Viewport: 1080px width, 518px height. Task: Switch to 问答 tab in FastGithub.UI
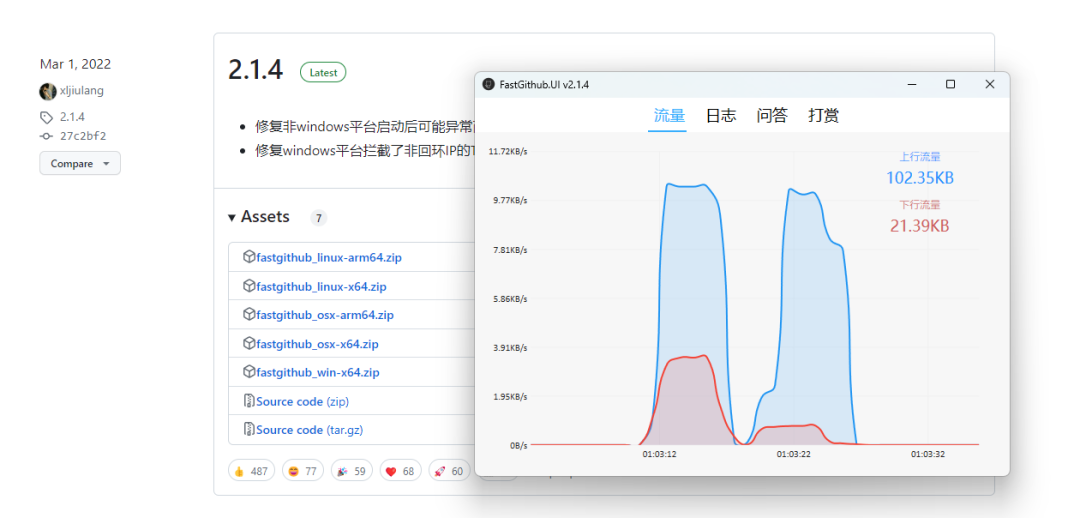click(772, 116)
